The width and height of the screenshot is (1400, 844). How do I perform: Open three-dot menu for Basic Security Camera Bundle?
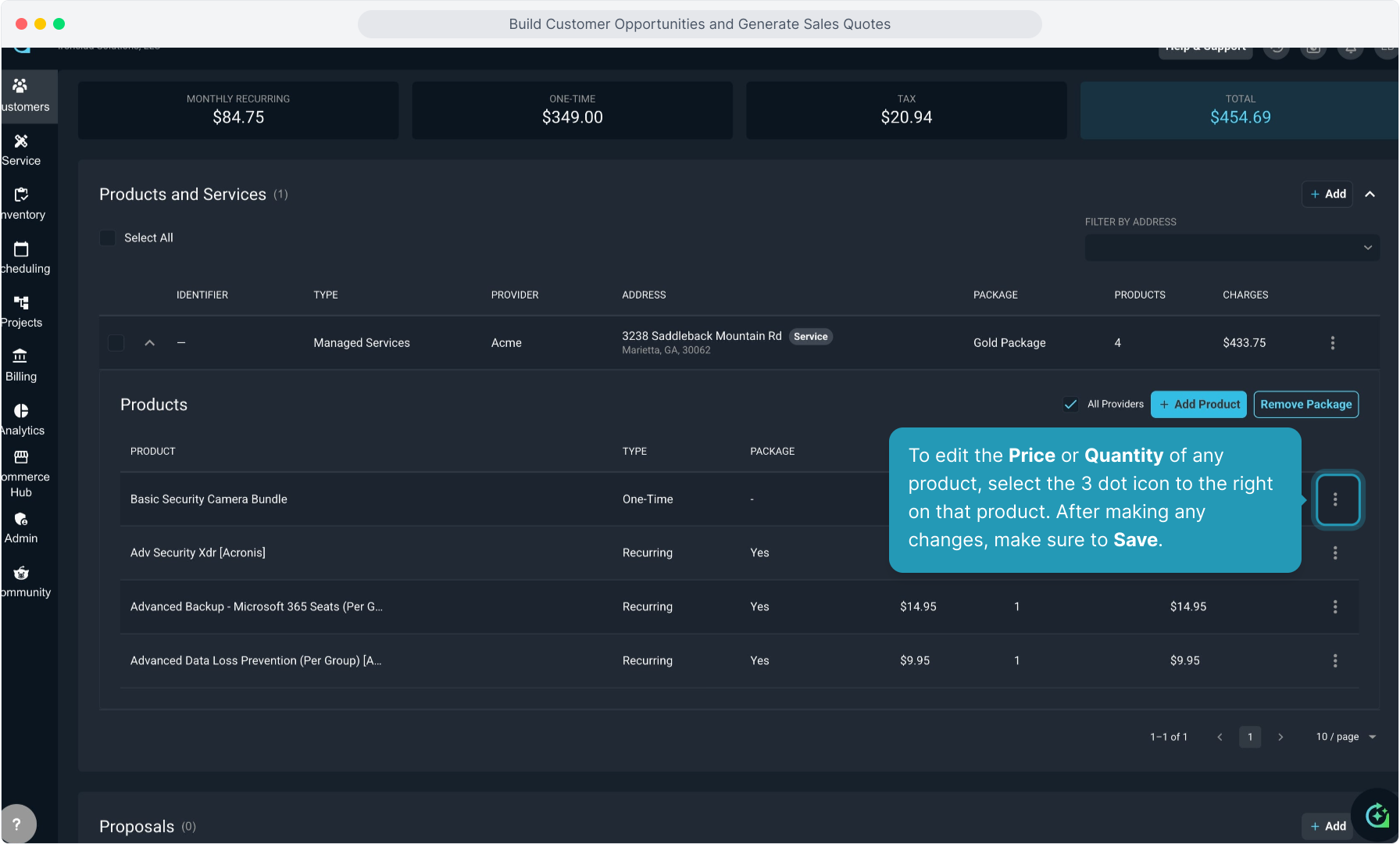pos(1335,499)
